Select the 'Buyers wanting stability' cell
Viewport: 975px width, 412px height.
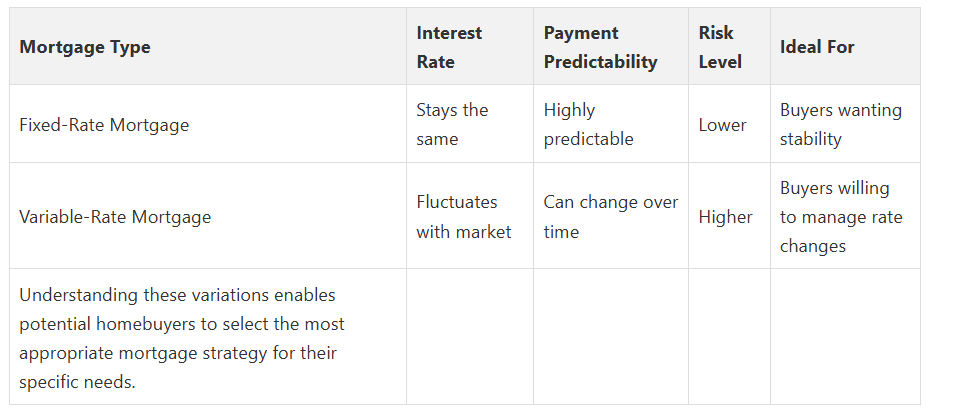click(x=840, y=125)
